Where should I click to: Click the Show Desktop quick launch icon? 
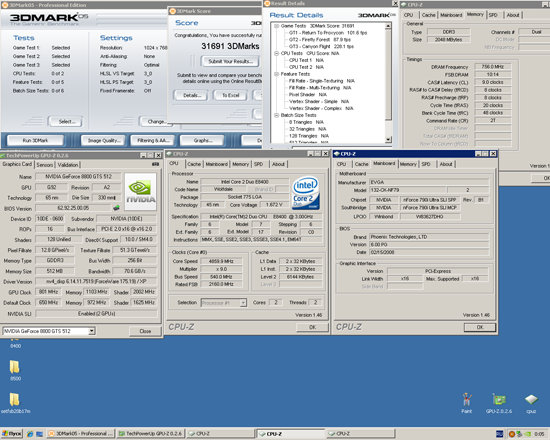tap(39, 434)
